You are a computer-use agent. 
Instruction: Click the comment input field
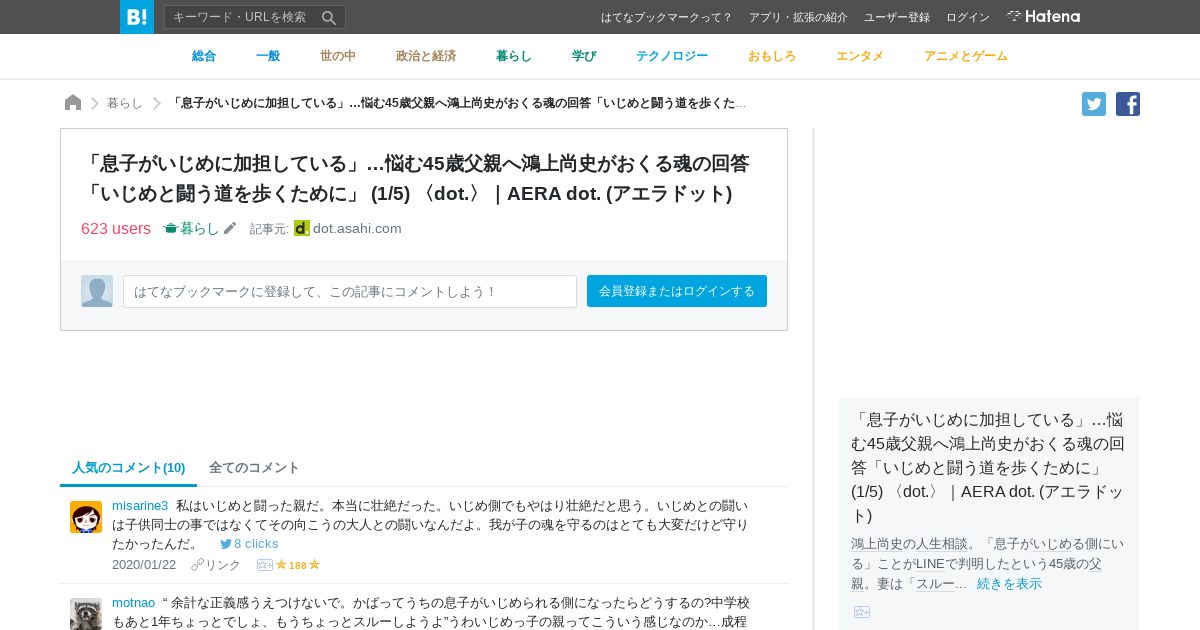[x=350, y=291]
